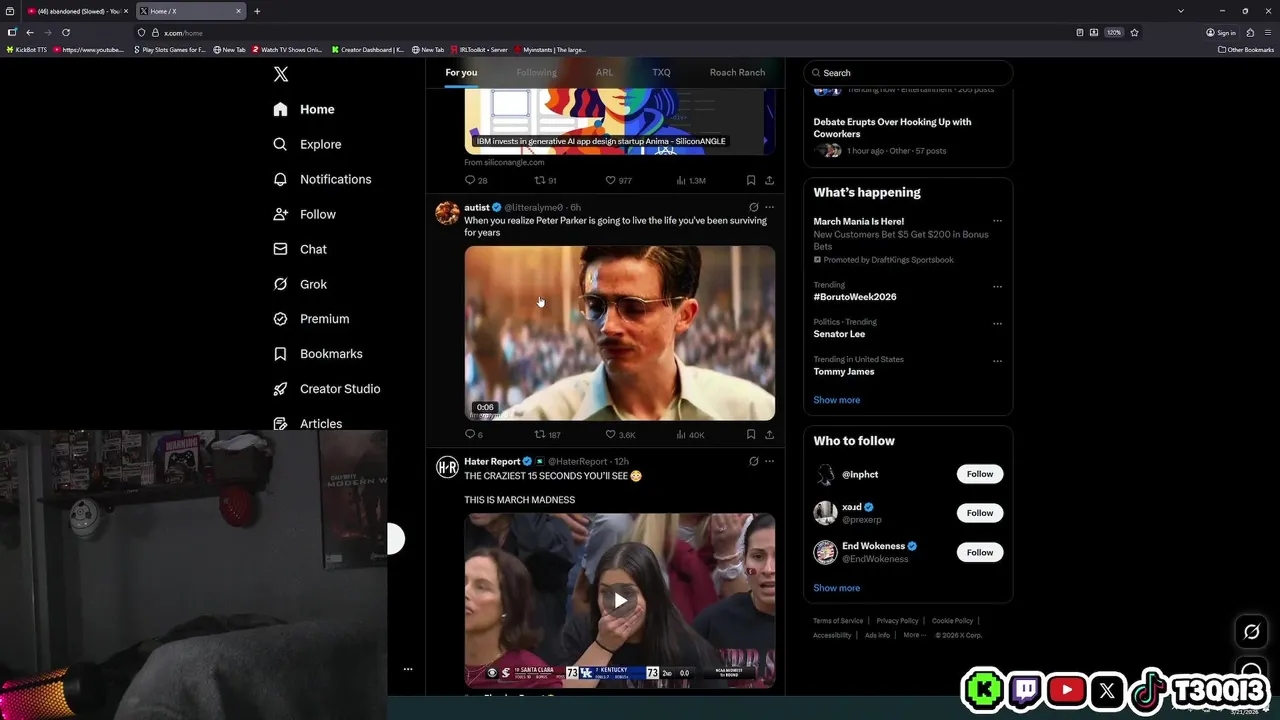Reply to autist's post with 6 replies
The image size is (1280, 720).
point(474,434)
